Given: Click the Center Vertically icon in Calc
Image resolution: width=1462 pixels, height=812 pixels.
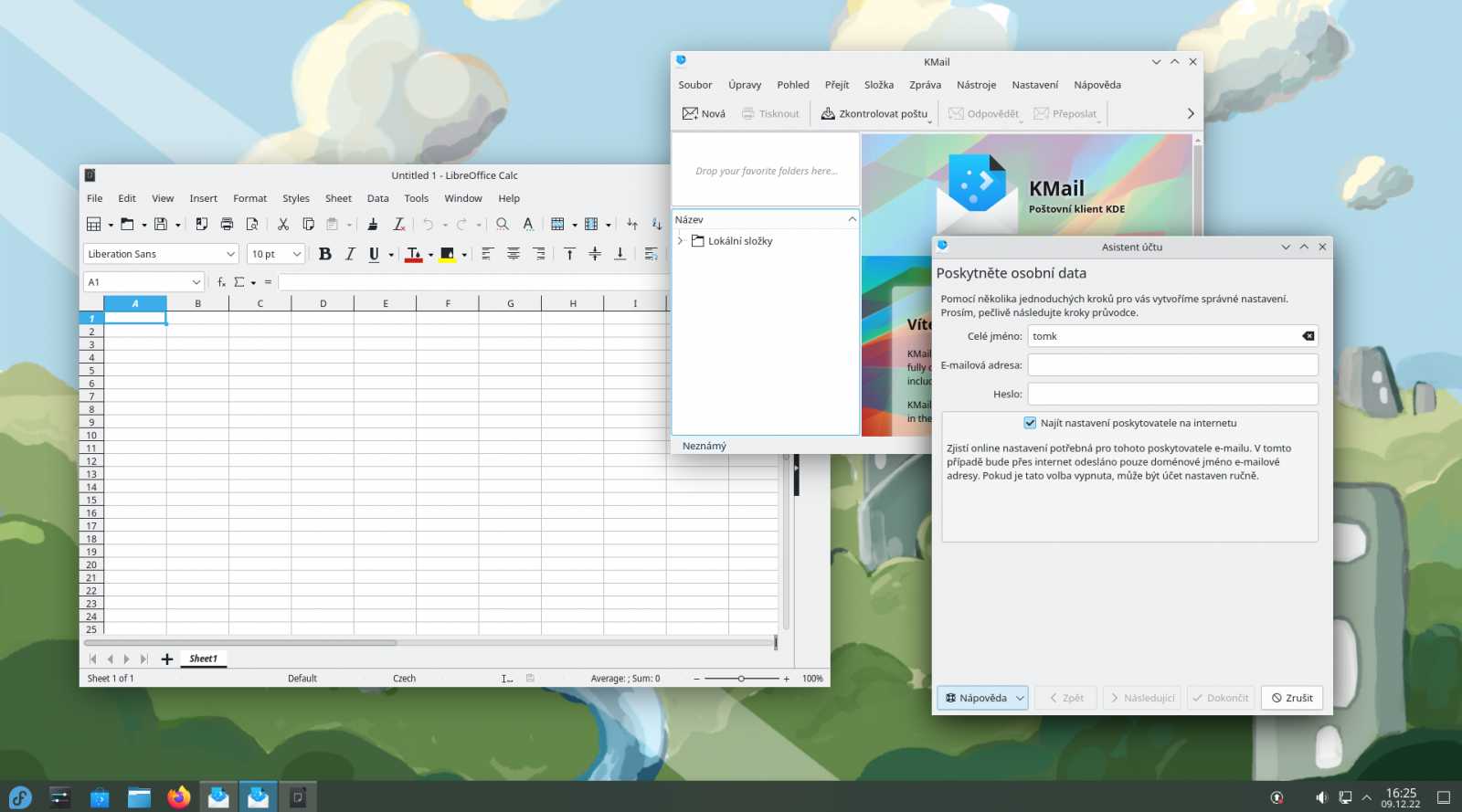Looking at the screenshot, I should [595, 254].
